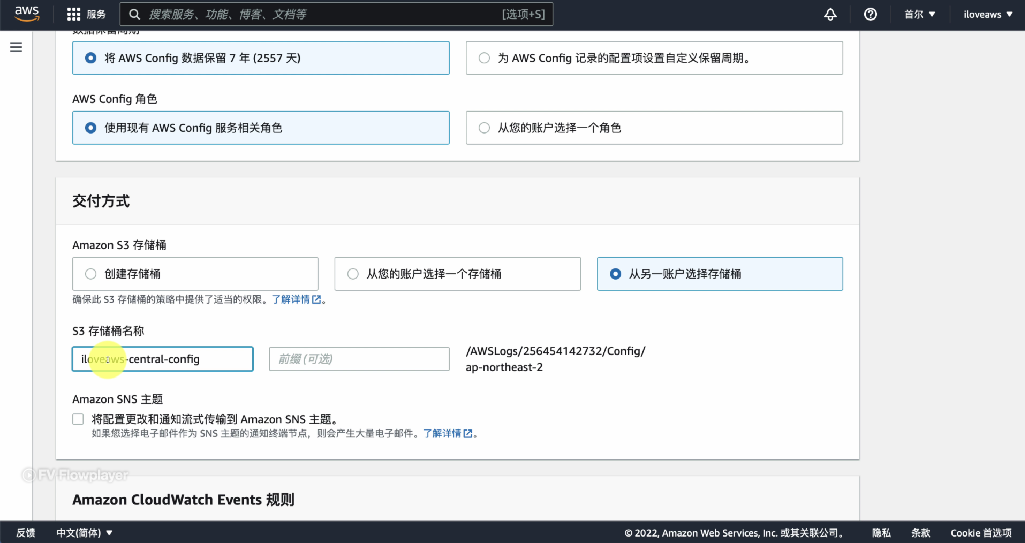
Task: Open the 首尔 region dropdown
Action: (x=920, y=14)
